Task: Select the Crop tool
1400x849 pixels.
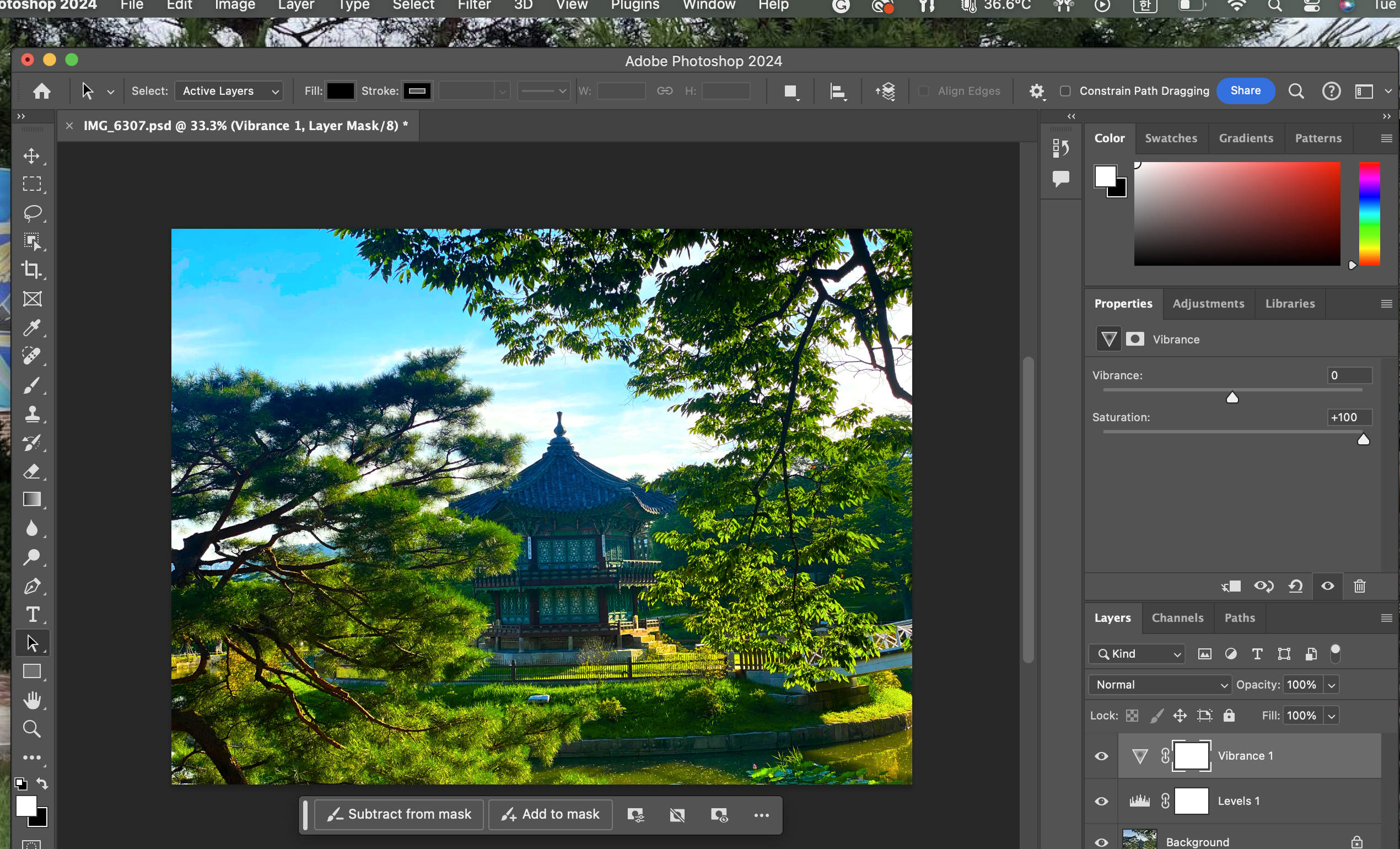Action: click(32, 270)
